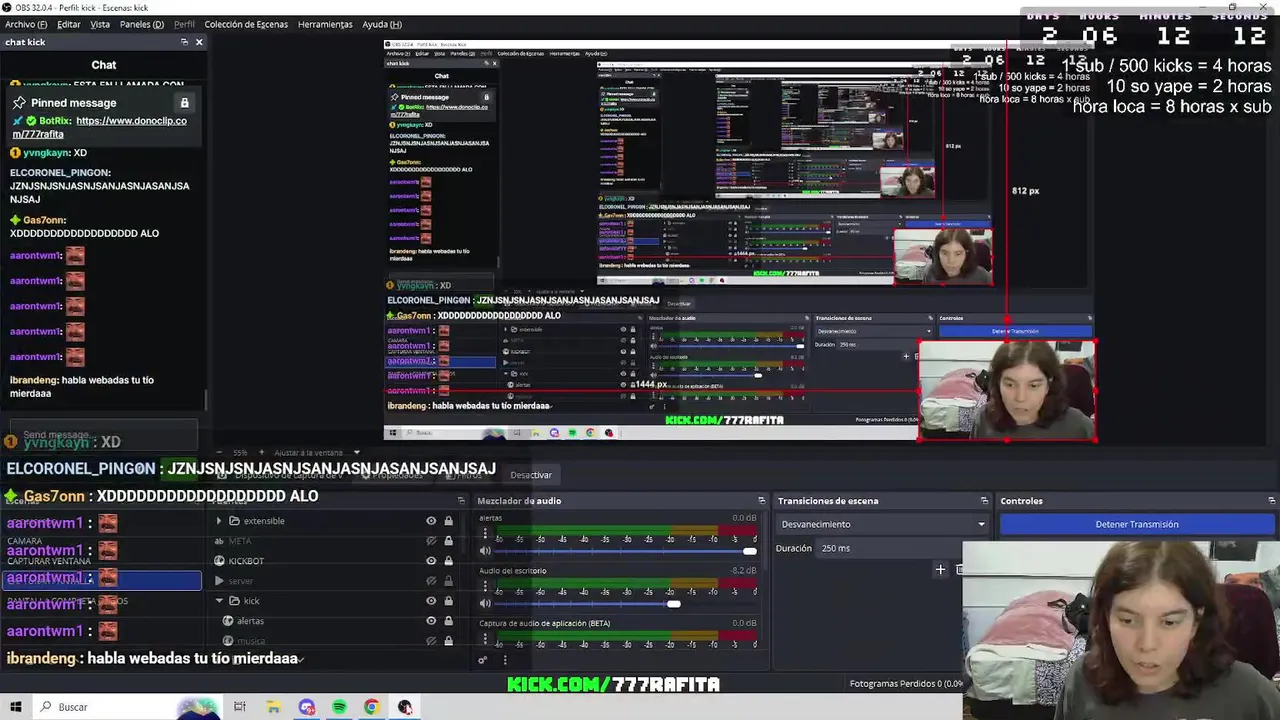Viewport: 1280px width, 720px height.
Task: Click the yvngkayn chat username
Action: 46,153
